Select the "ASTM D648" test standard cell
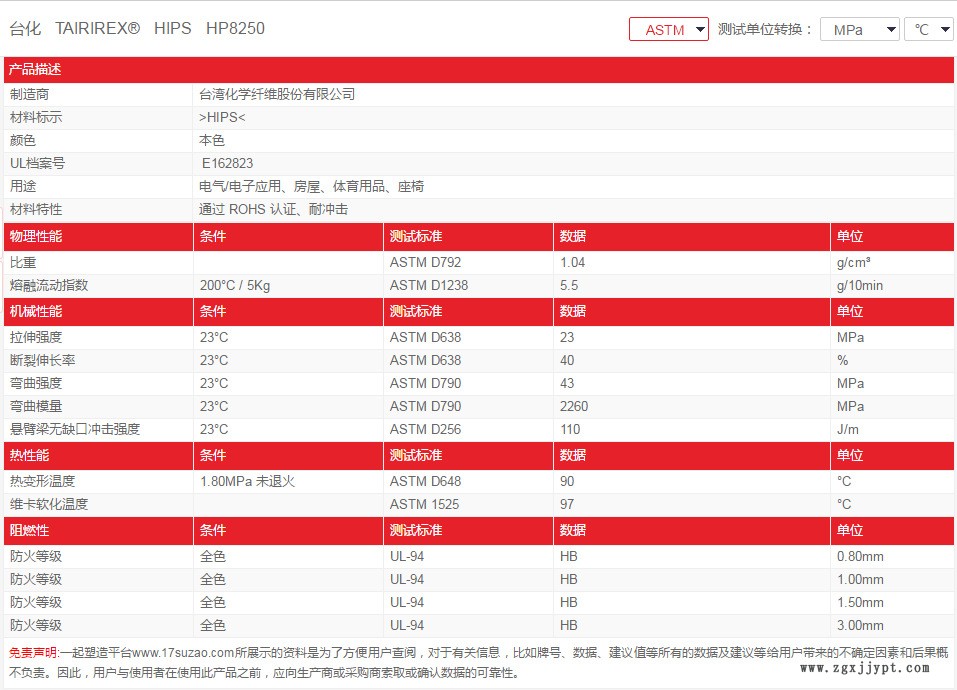The height and width of the screenshot is (690, 957). click(x=425, y=481)
